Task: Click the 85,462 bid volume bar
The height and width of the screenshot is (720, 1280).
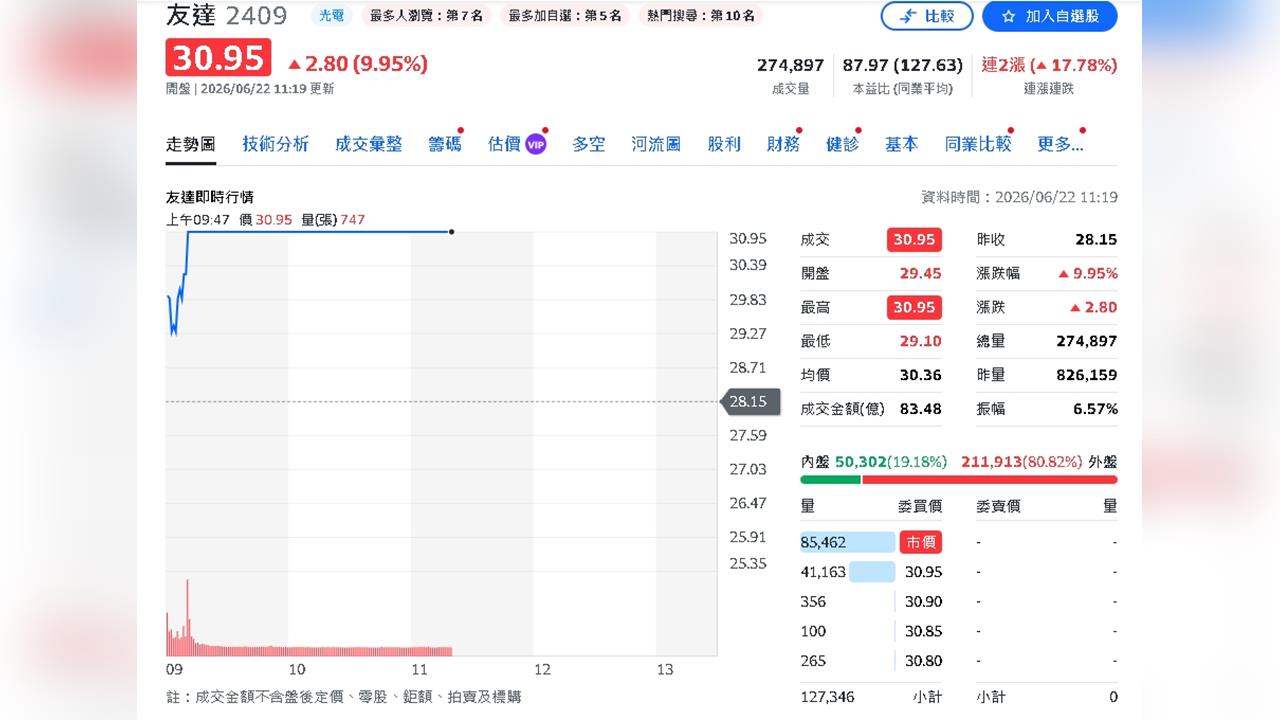Action: [848, 542]
